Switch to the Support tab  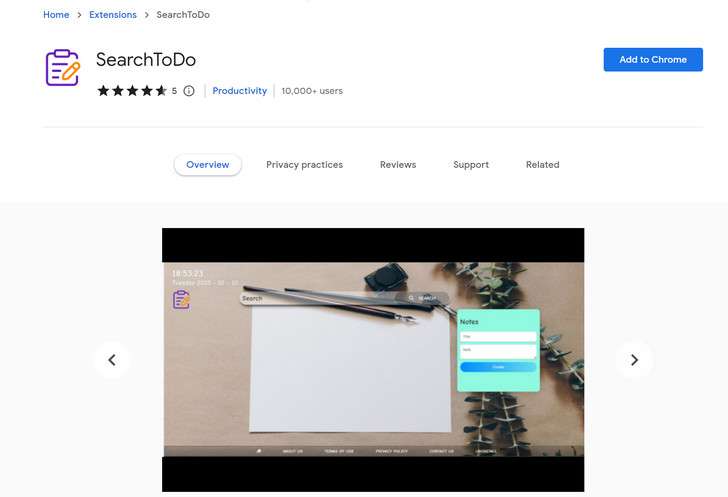click(x=471, y=165)
